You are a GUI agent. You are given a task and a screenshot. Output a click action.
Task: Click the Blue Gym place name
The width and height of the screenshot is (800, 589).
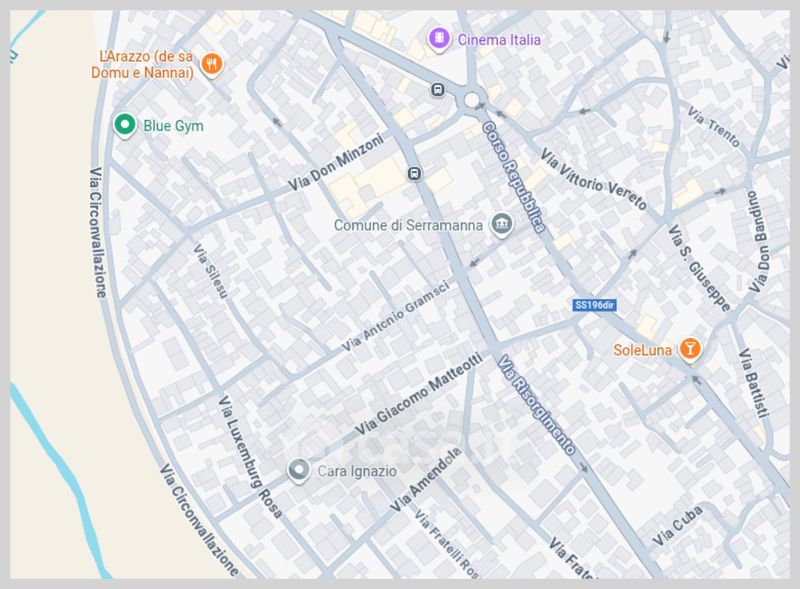pyautogui.click(x=173, y=126)
